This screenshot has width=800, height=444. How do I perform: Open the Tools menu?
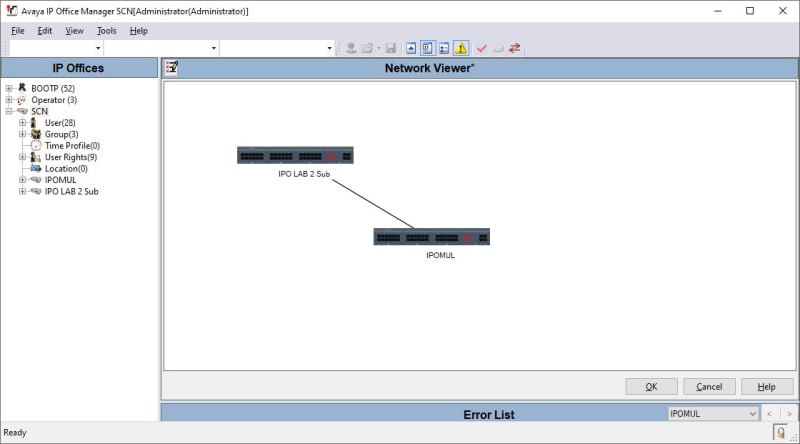pyautogui.click(x=107, y=31)
